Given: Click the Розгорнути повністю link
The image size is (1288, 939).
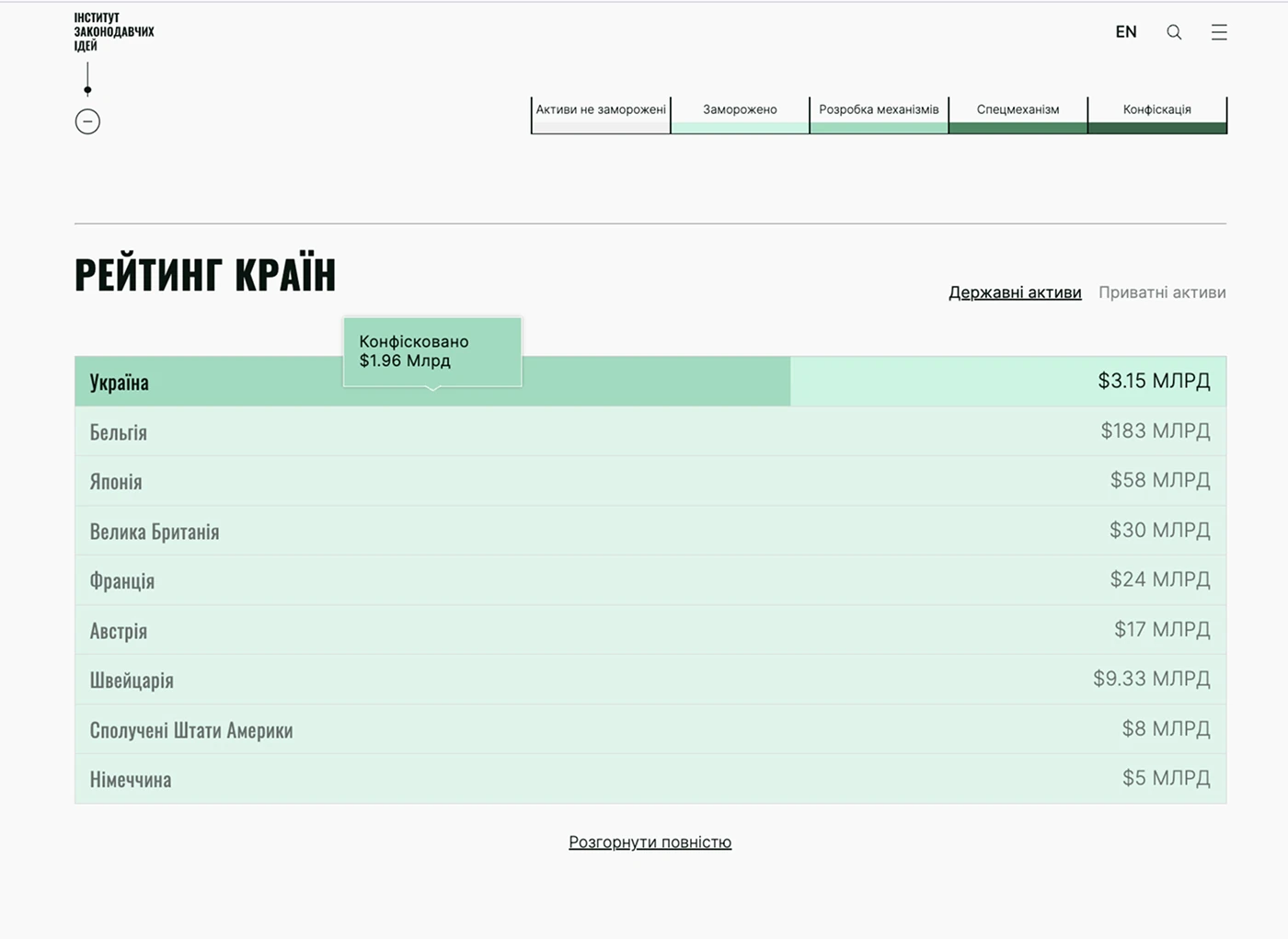Looking at the screenshot, I should [x=650, y=842].
